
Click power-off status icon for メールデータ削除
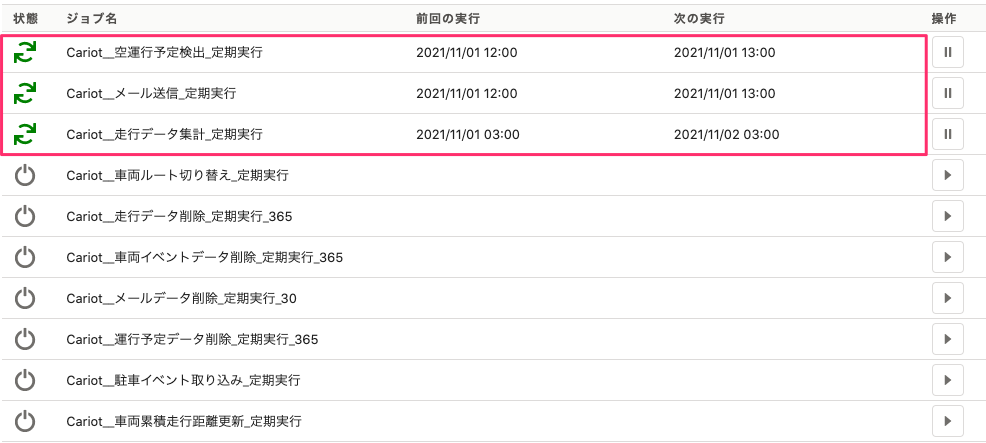point(25,298)
